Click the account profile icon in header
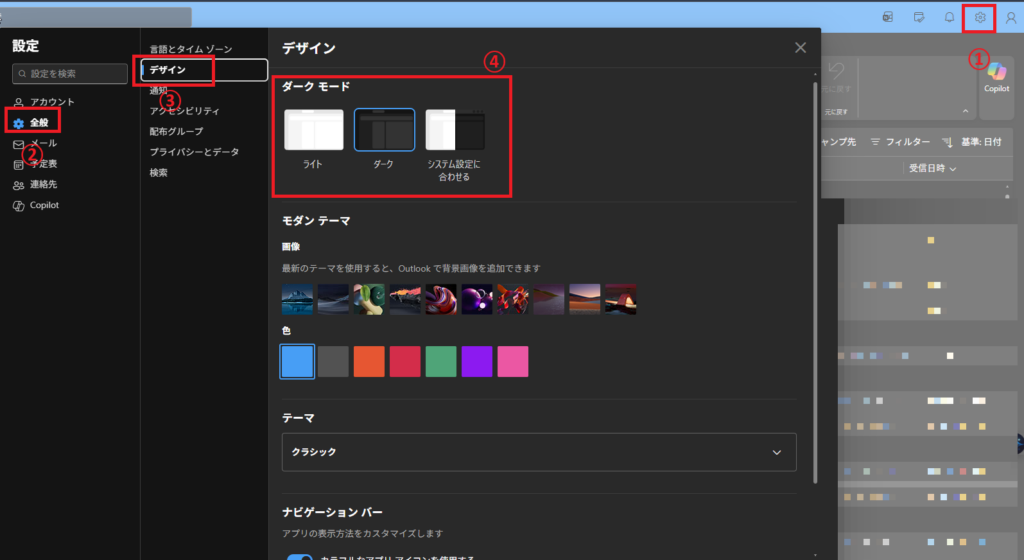1024x560 pixels. tap(1011, 17)
